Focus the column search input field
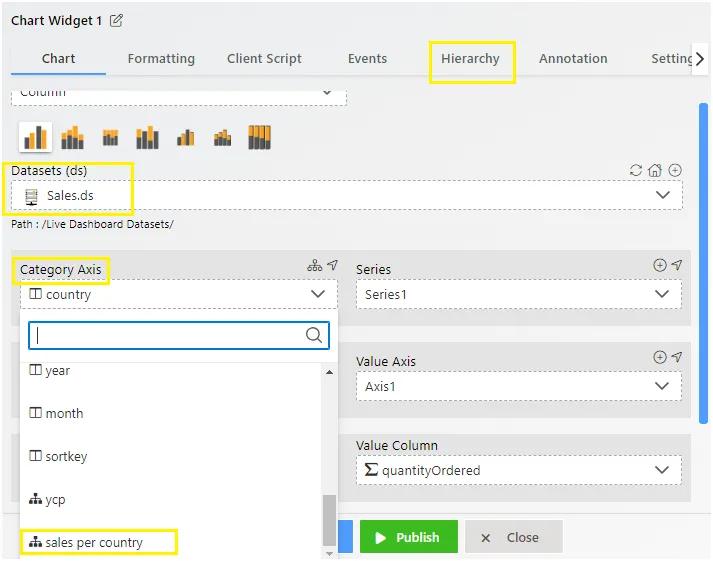Image resolution: width=713 pixels, height=561 pixels. [179, 336]
